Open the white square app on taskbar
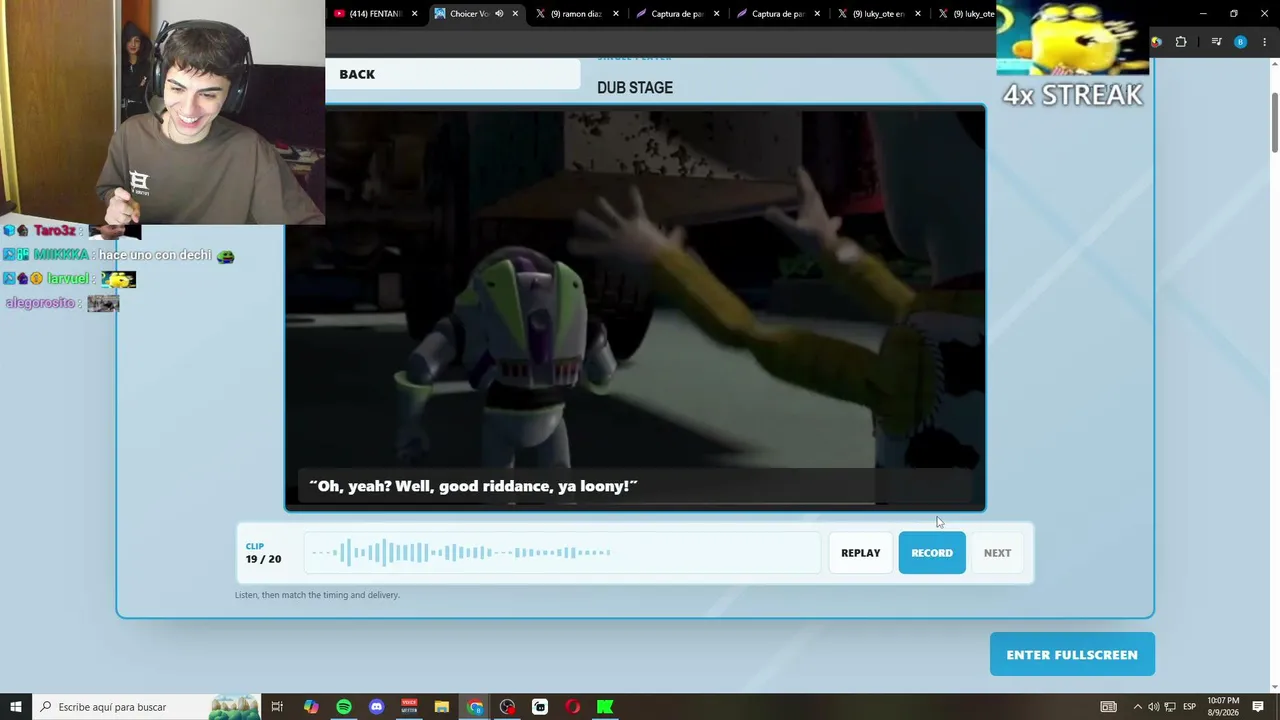 (x=540, y=707)
